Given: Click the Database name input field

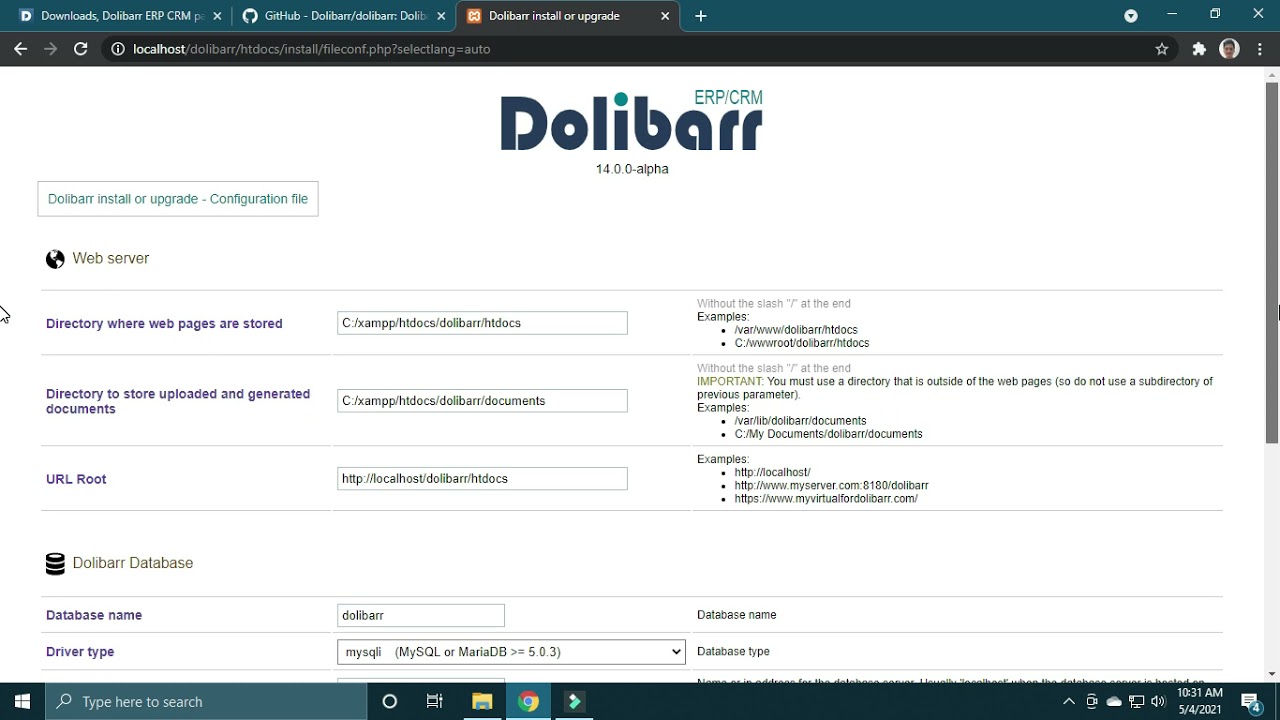Looking at the screenshot, I should (421, 616).
